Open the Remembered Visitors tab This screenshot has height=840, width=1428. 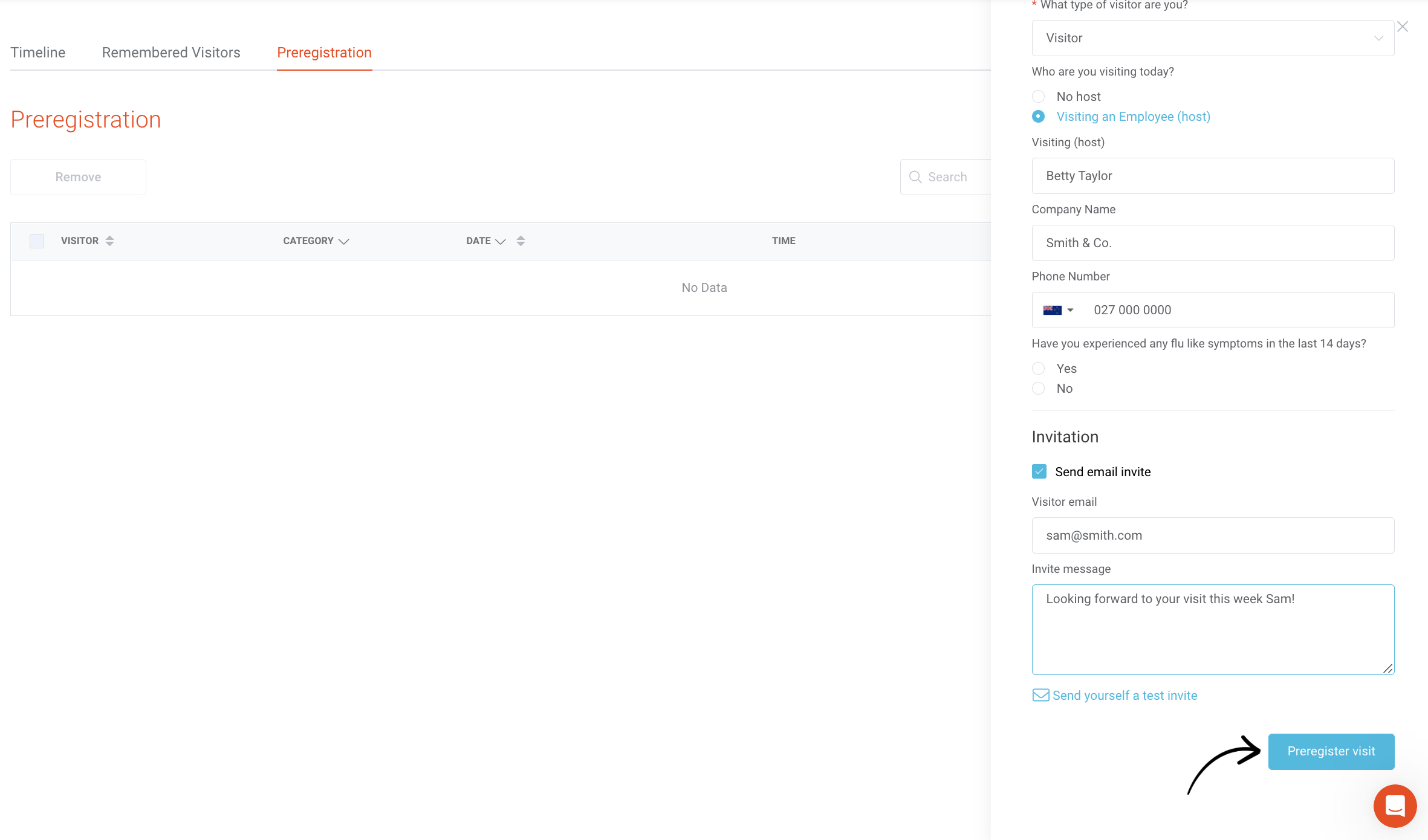[x=171, y=53]
